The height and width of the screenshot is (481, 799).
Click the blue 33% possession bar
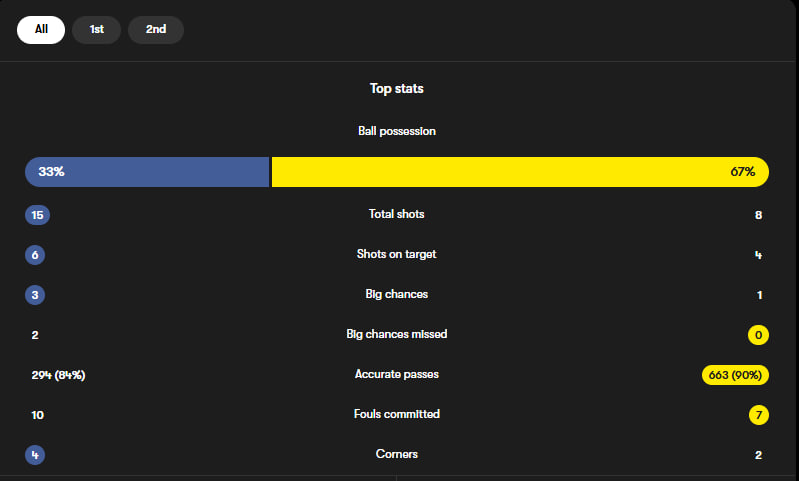tap(147, 172)
